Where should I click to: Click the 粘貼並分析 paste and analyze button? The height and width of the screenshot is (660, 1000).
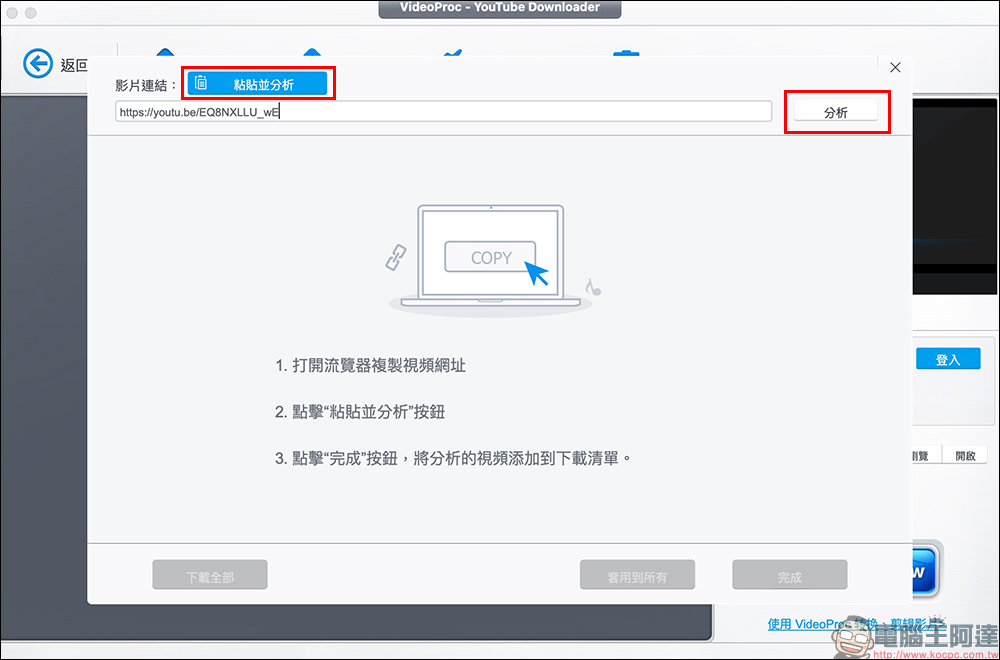click(x=257, y=84)
